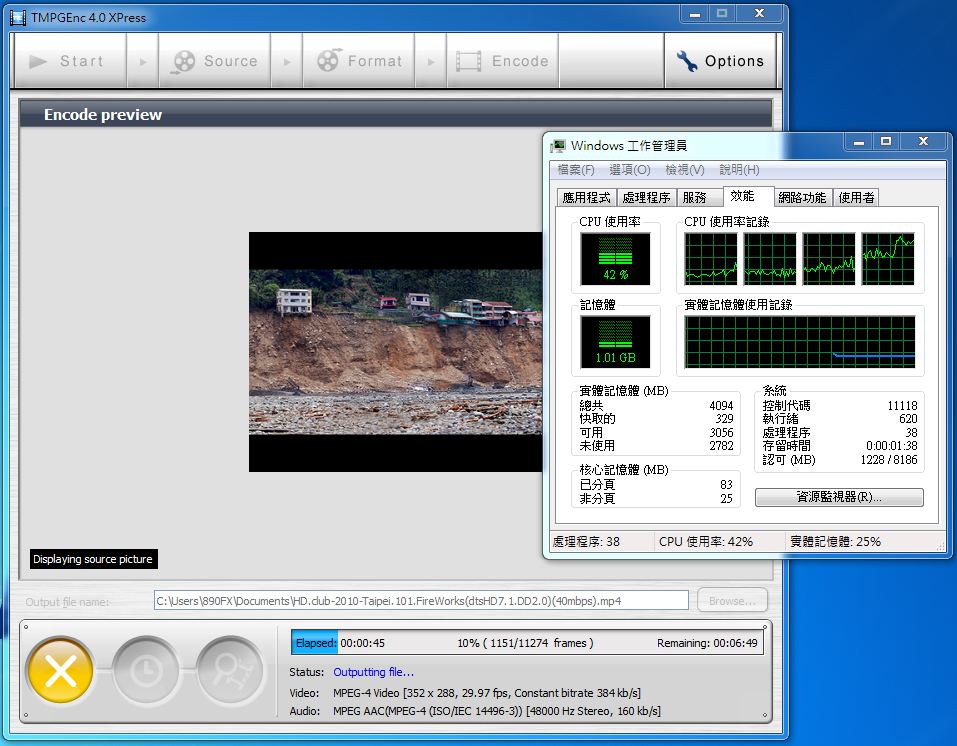Select the Encode stage button
The width and height of the screenshot is (957, 746).
click(x=503, y=61)
